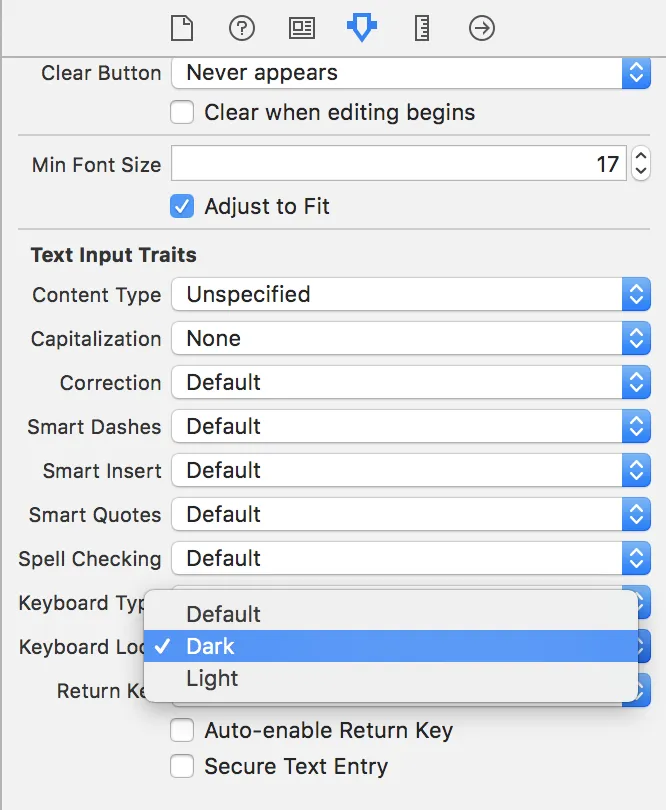
Task: Click the Min Font Size stepper
Action: (641, 164)
